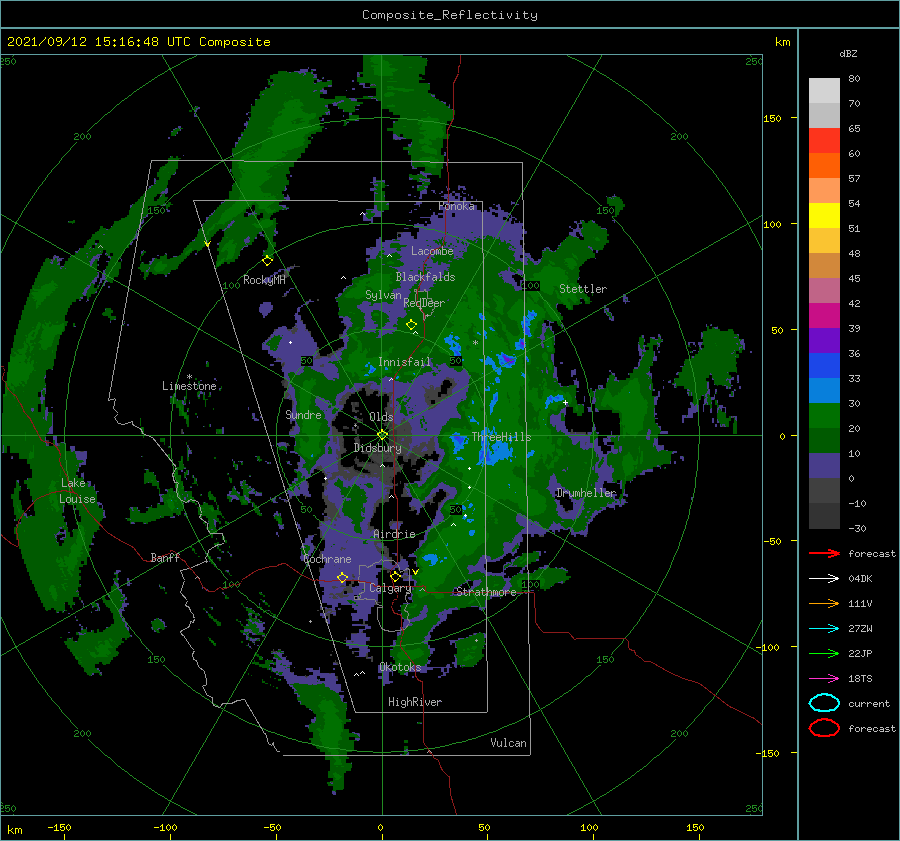Screen dimensions: 900x841
Task: Click the Sundre label
Action: tap(303, 414)
